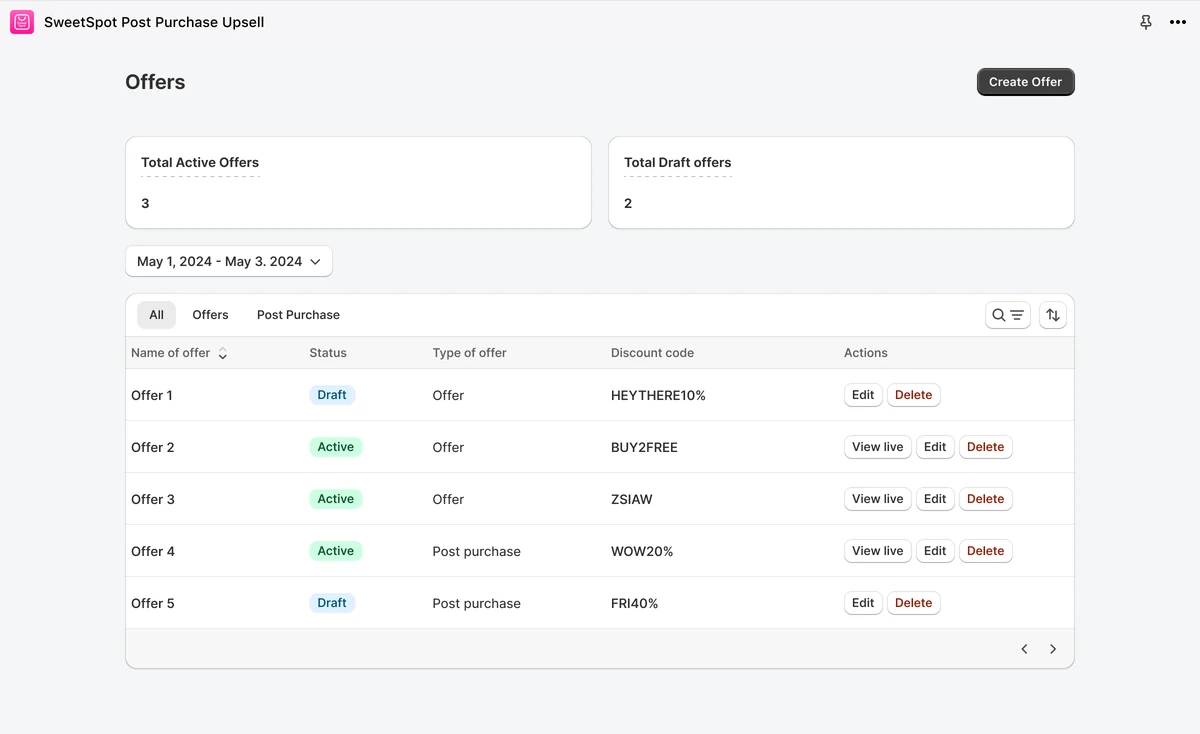Click the Offers page heading
The height and width of the screenshot is (734, 1200).
pos(155,82)
